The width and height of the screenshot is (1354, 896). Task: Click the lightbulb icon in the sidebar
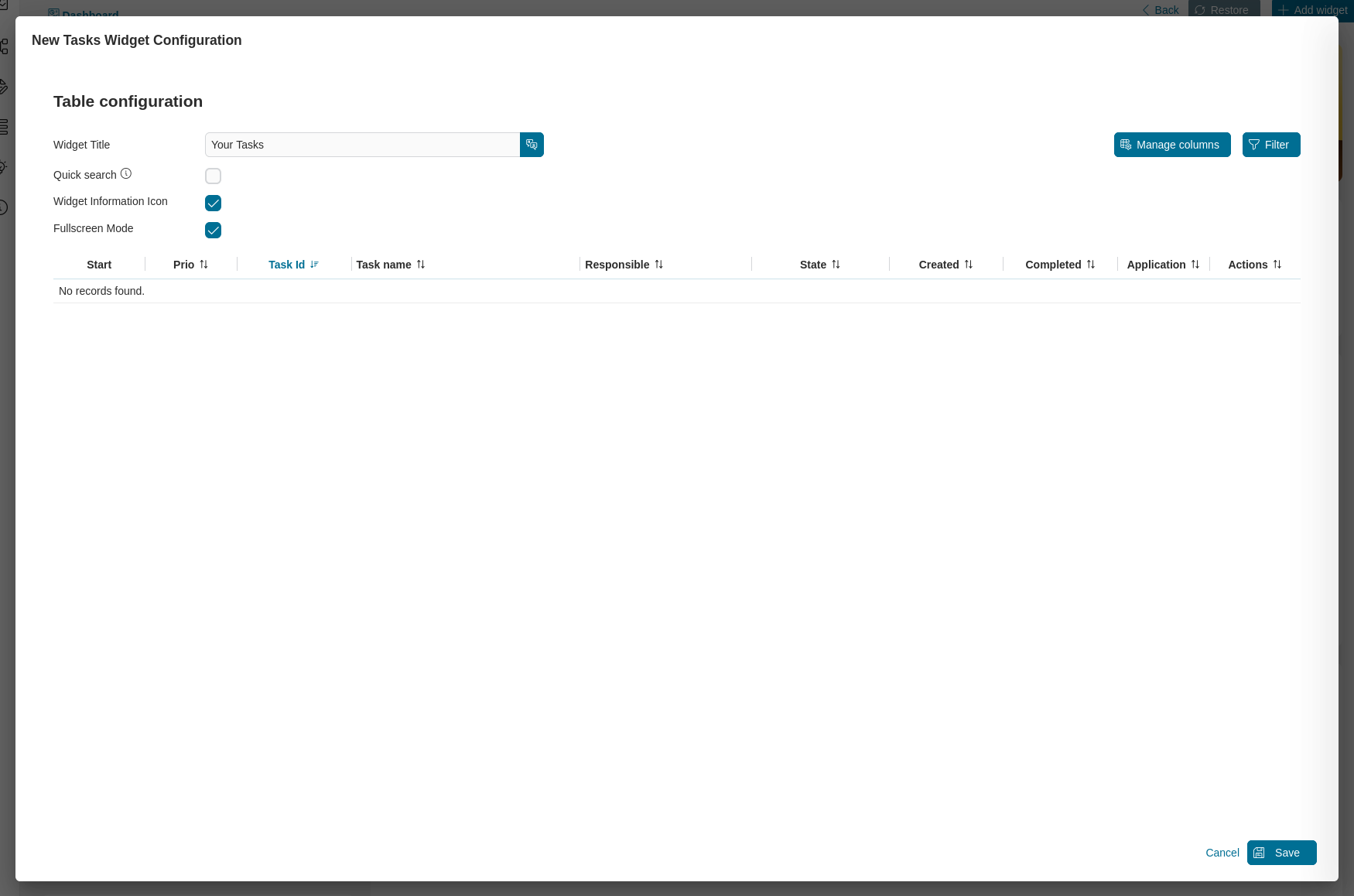(x=2, y=168)
